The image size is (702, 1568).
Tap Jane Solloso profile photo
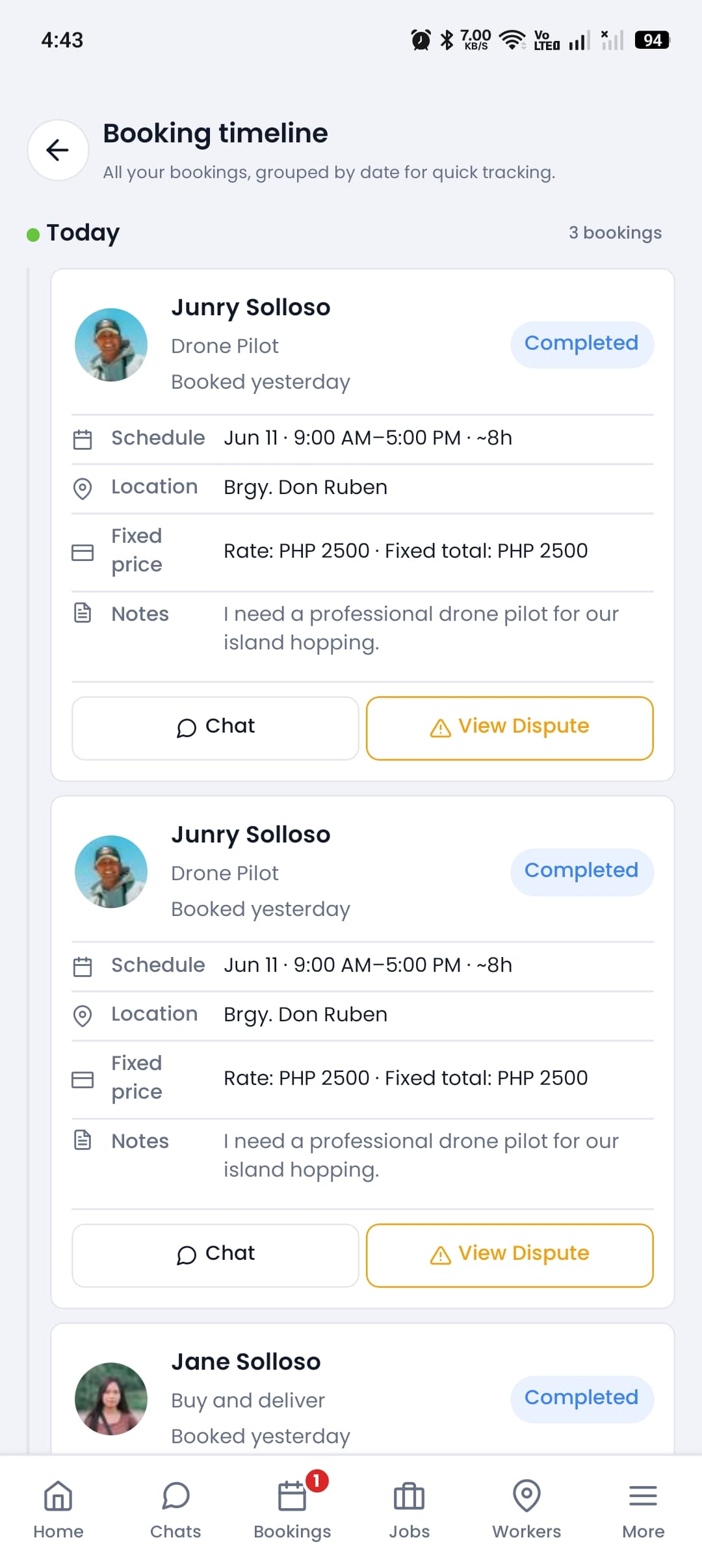click(111, 1398)
